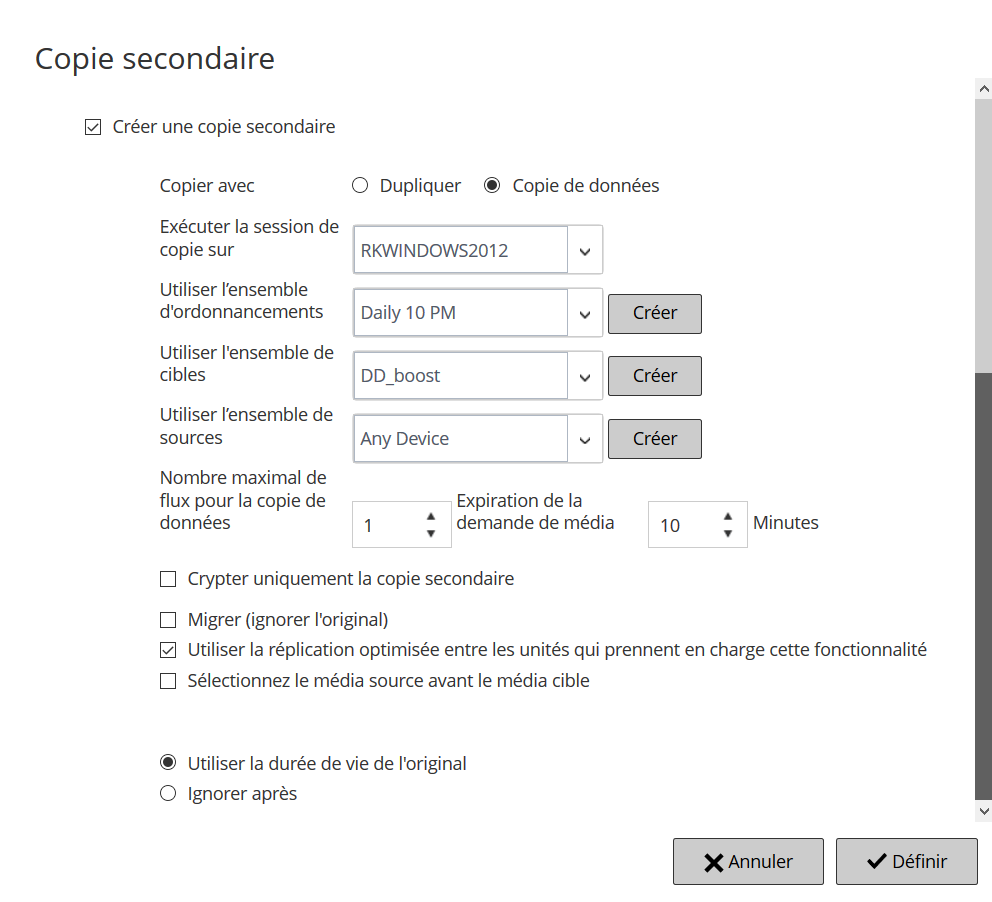
Task: Enable Crypter uniquement la copie secondaire
Action: 168,579
